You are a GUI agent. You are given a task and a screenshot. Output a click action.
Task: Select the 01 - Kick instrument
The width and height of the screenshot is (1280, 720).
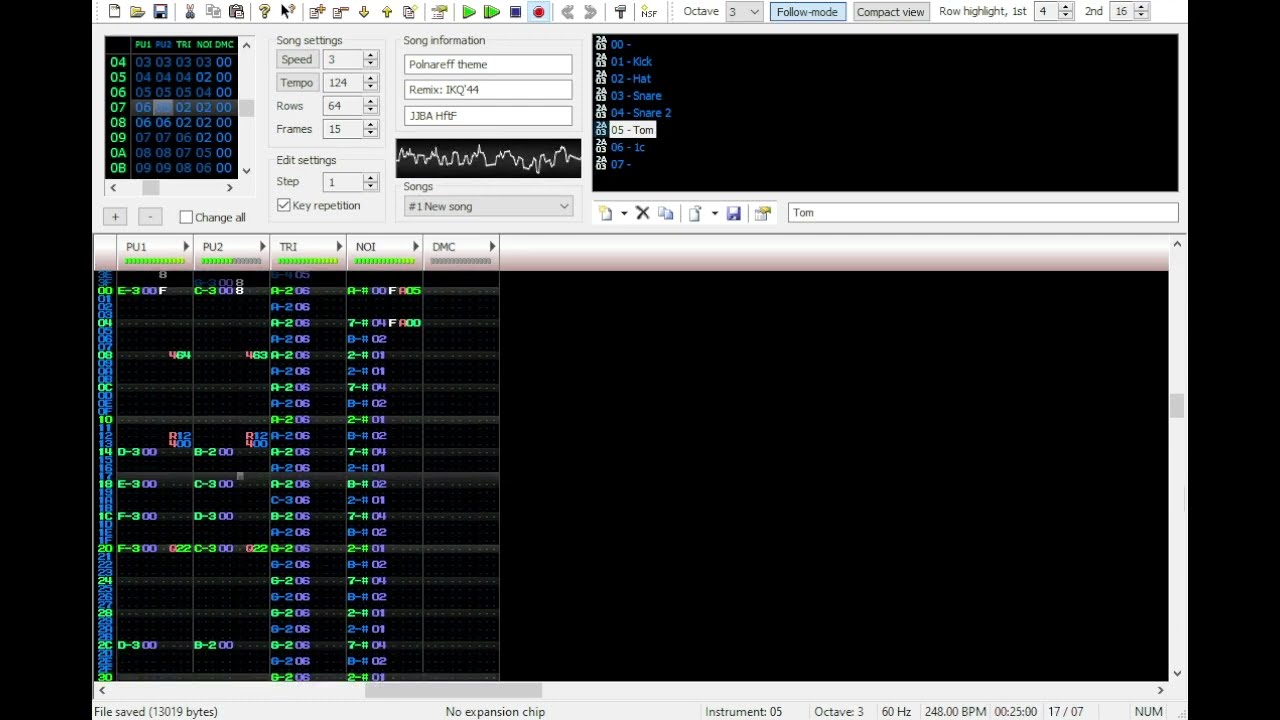coord(631,61)
